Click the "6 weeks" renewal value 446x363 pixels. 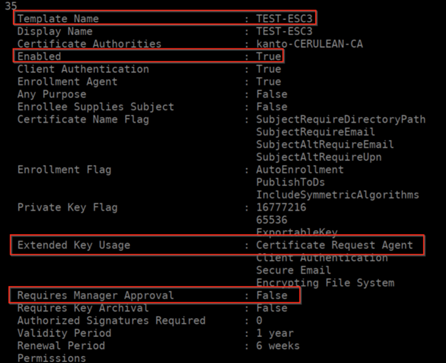(278, 346)
